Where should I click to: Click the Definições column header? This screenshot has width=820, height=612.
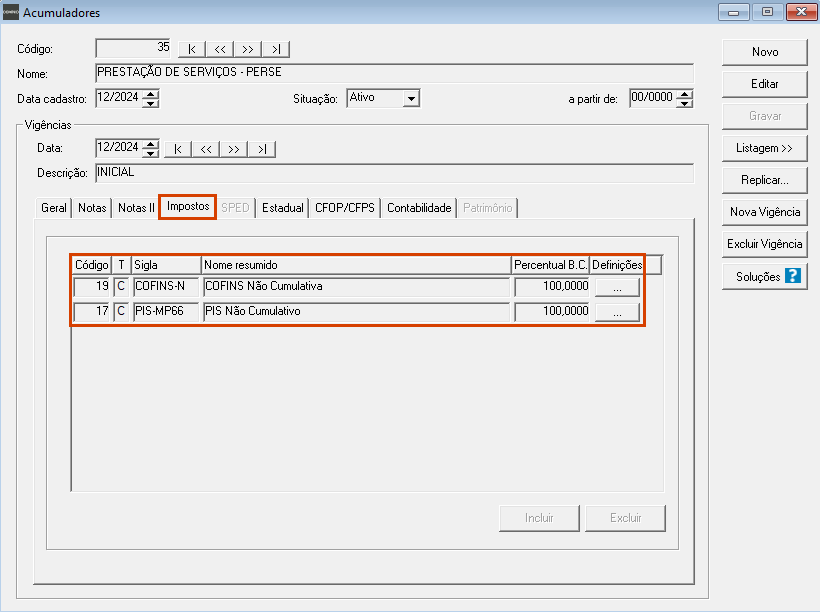click(617, 265)
